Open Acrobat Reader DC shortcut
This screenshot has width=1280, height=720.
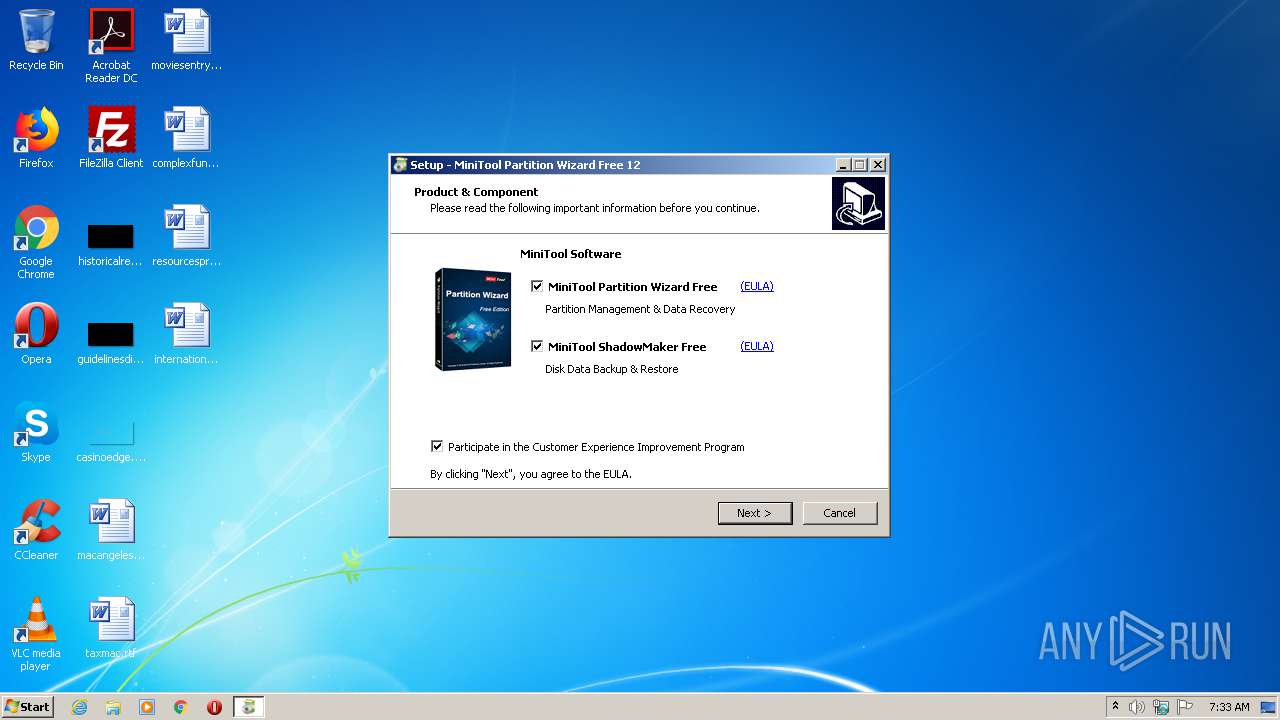click(x=111, y=46)
